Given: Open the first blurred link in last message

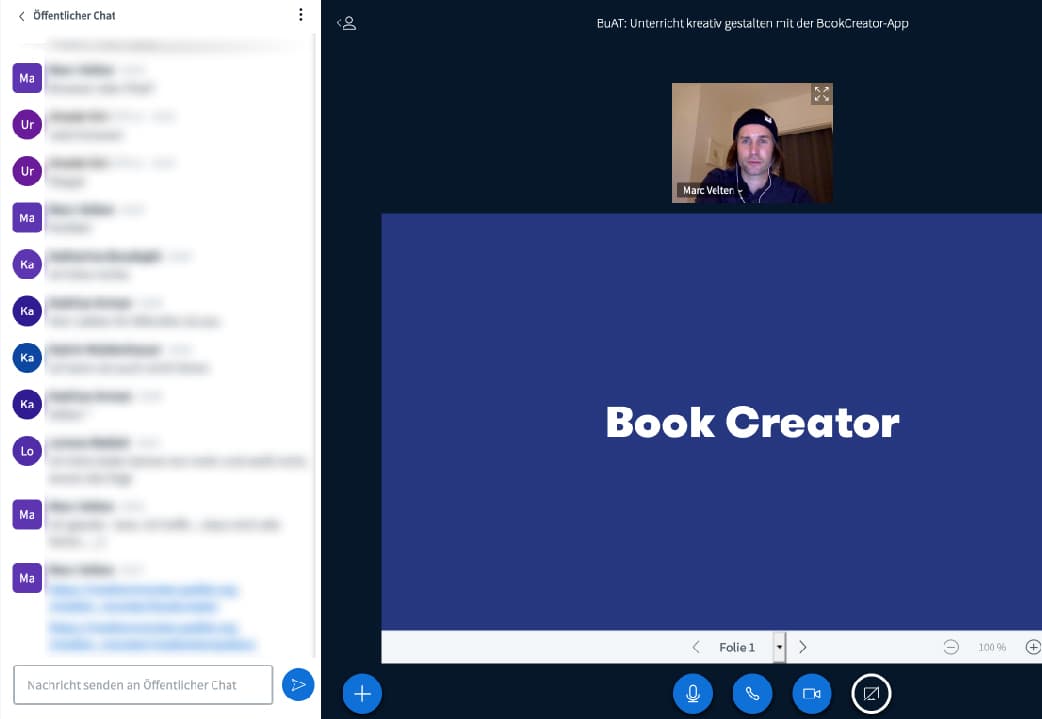Looking at the screenshot, I should click(143, 597).
